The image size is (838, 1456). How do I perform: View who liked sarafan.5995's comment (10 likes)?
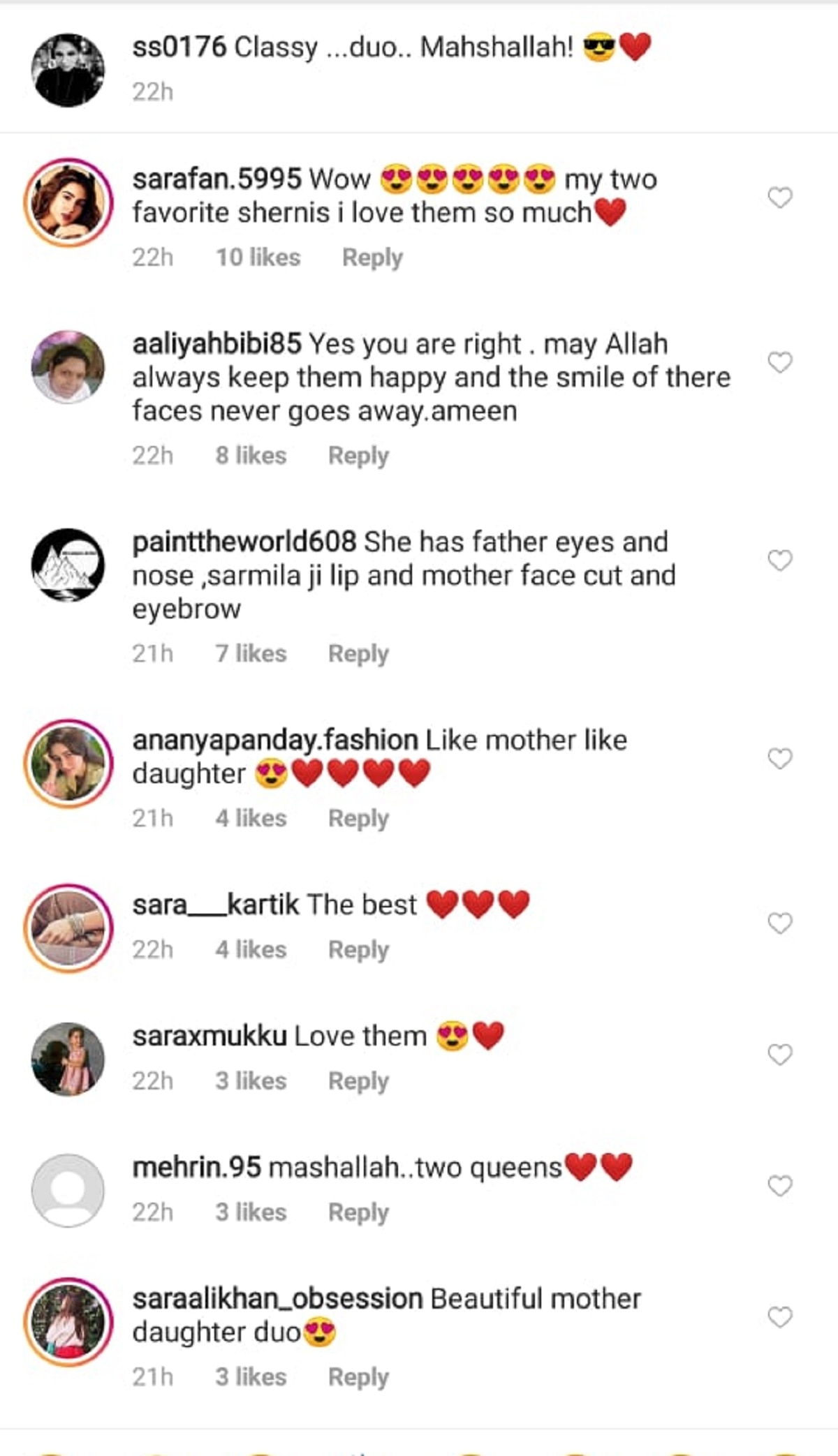pos(258,258)
